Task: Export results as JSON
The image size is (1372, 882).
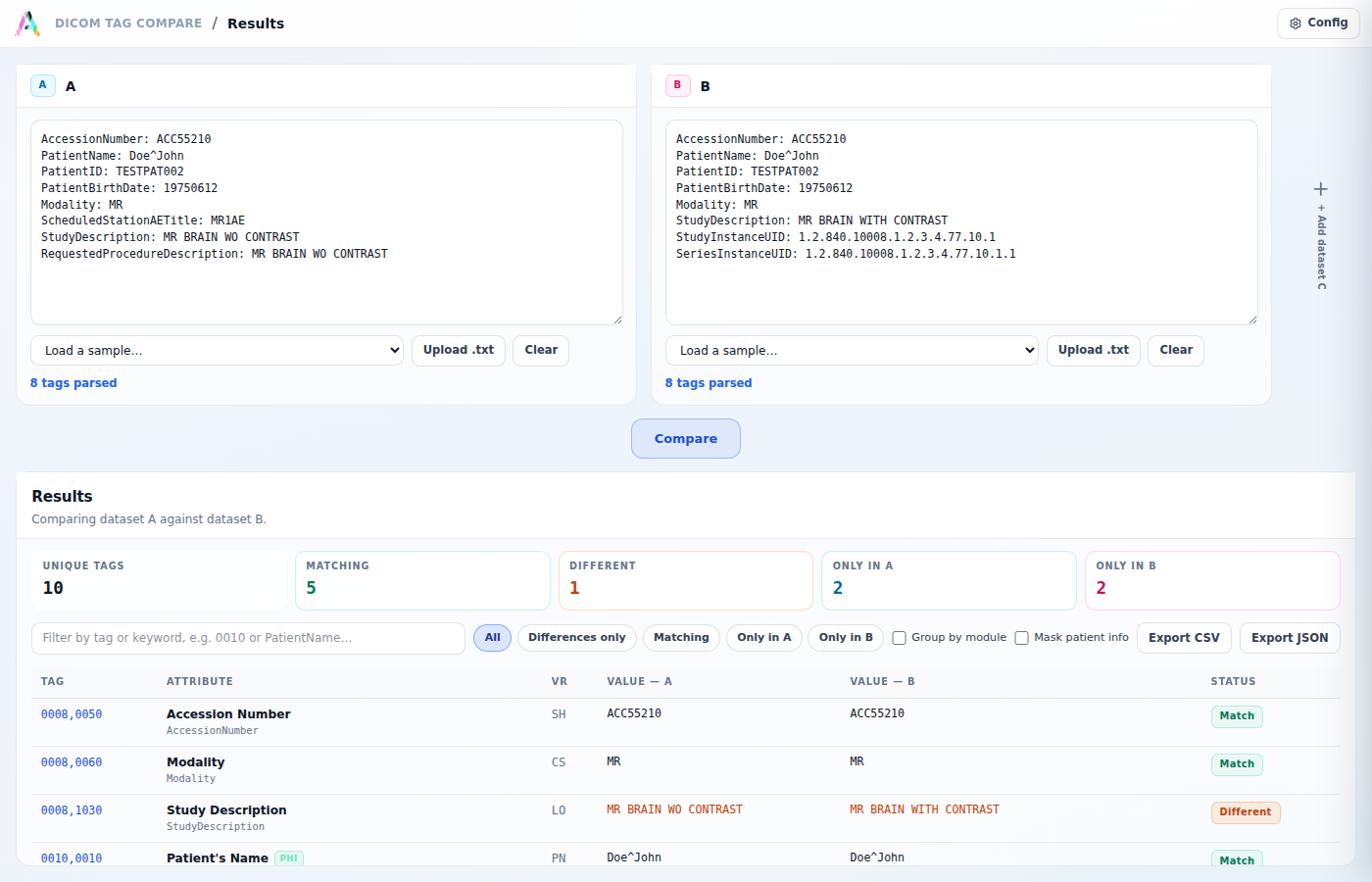Action: click(x=1290, y=638)
